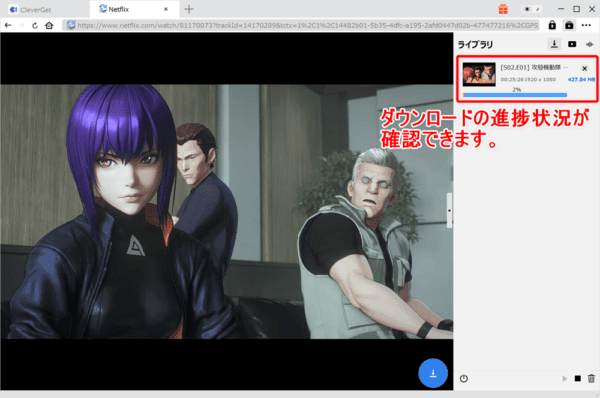Viewport: 600px width, 398px height.
Task: Show the downloading tasks tab in library
Action: (554, 44)
